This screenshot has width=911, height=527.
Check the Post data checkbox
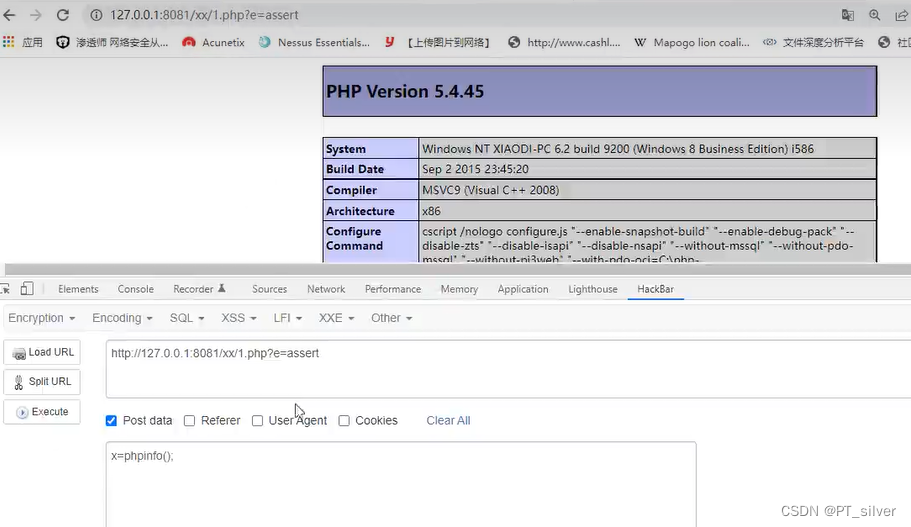click(x=111, y=420)
